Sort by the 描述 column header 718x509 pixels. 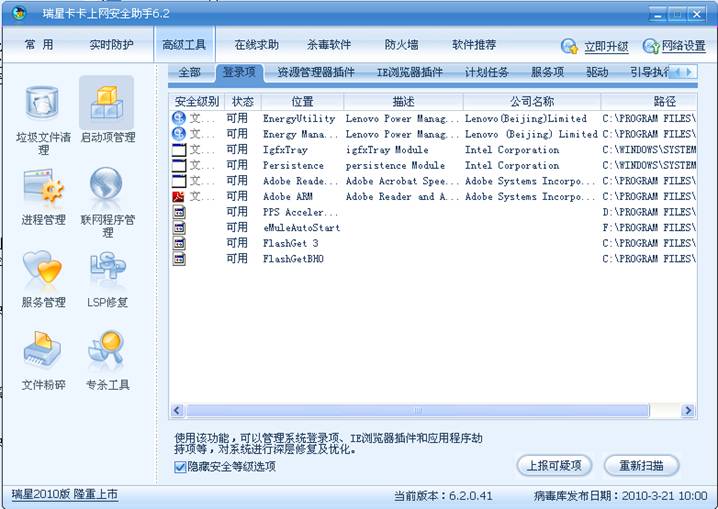[x=403, y=101]
